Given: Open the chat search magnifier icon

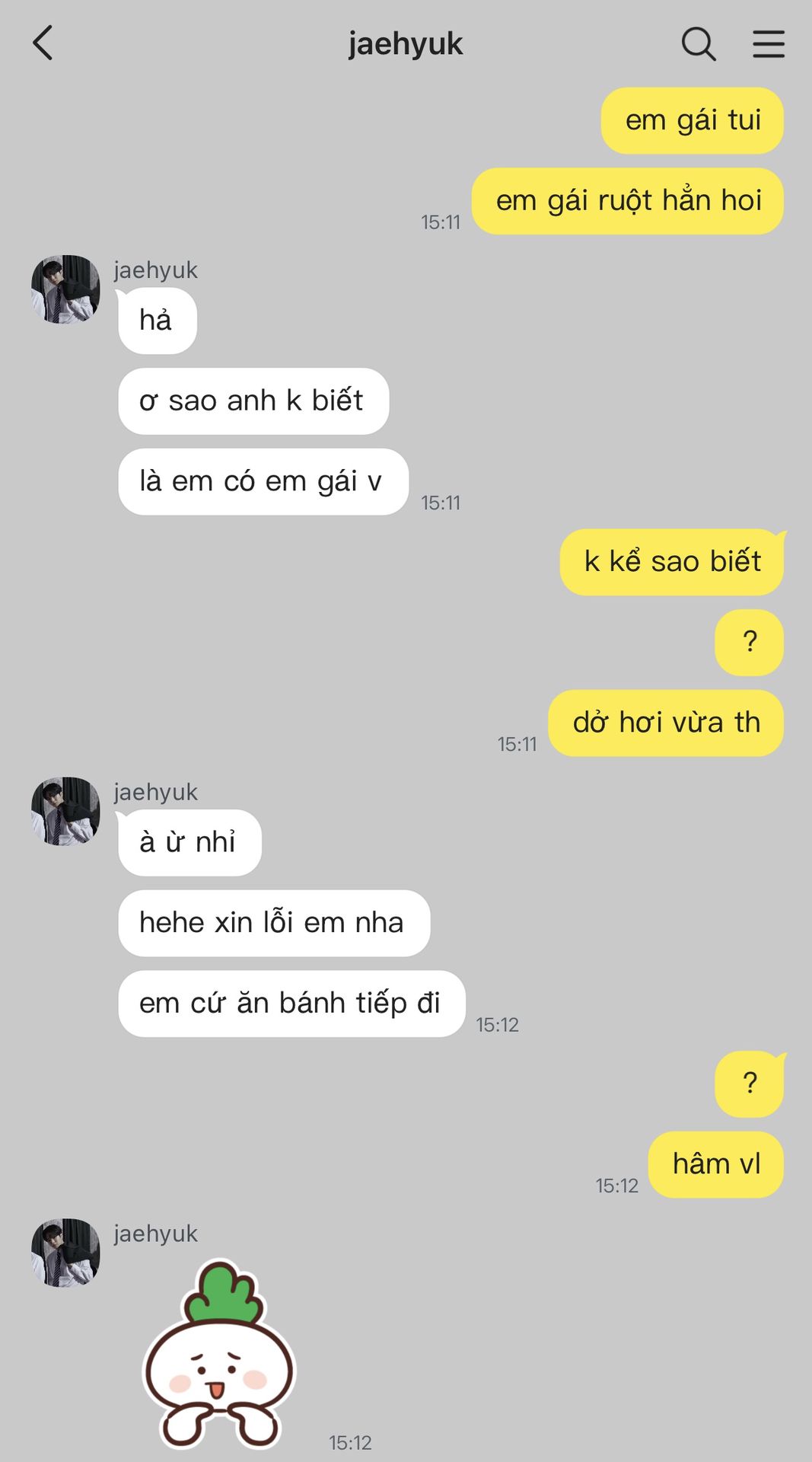Looking at the screenshot, I should click(x=699, y=43).
